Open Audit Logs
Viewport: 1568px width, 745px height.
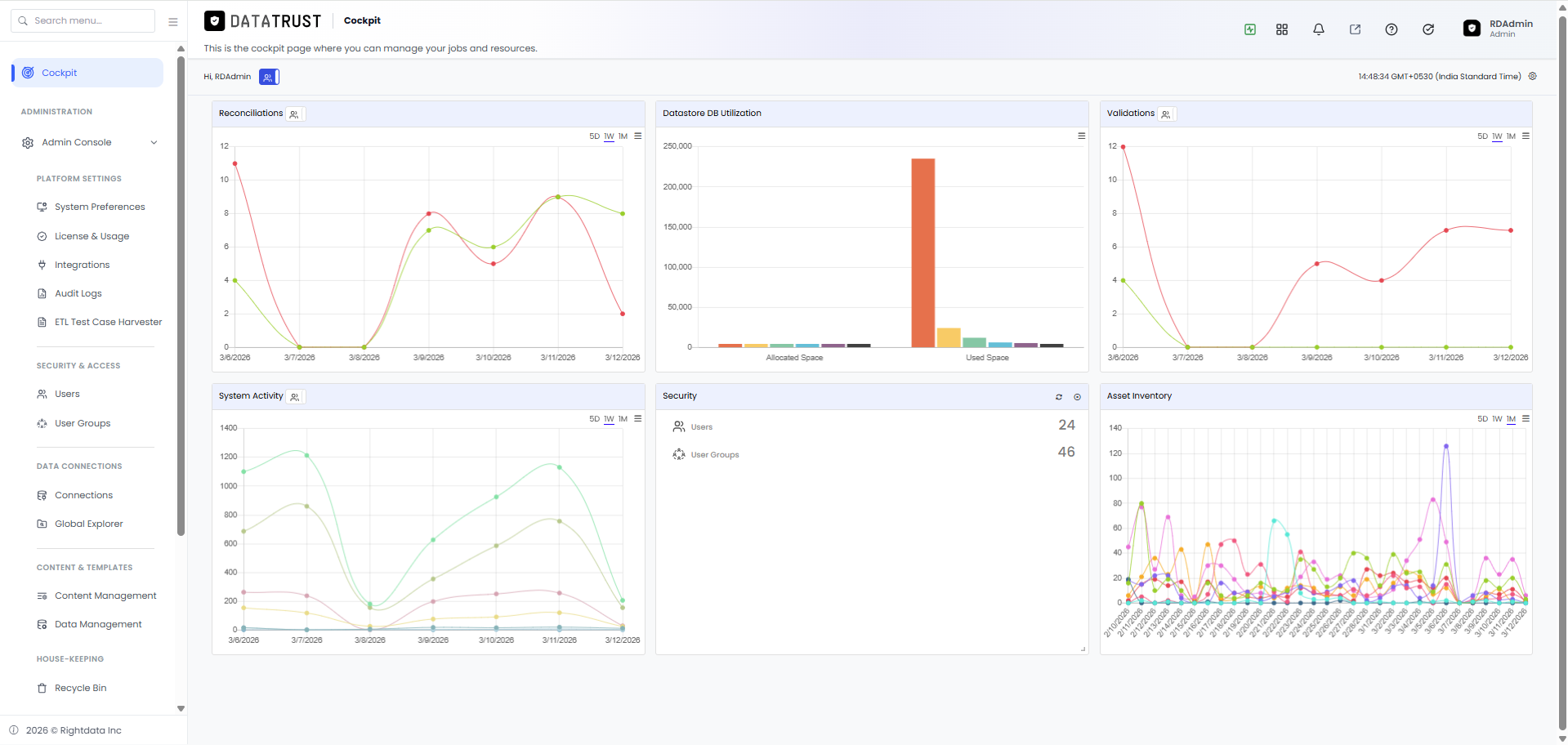tap(78, 293)
